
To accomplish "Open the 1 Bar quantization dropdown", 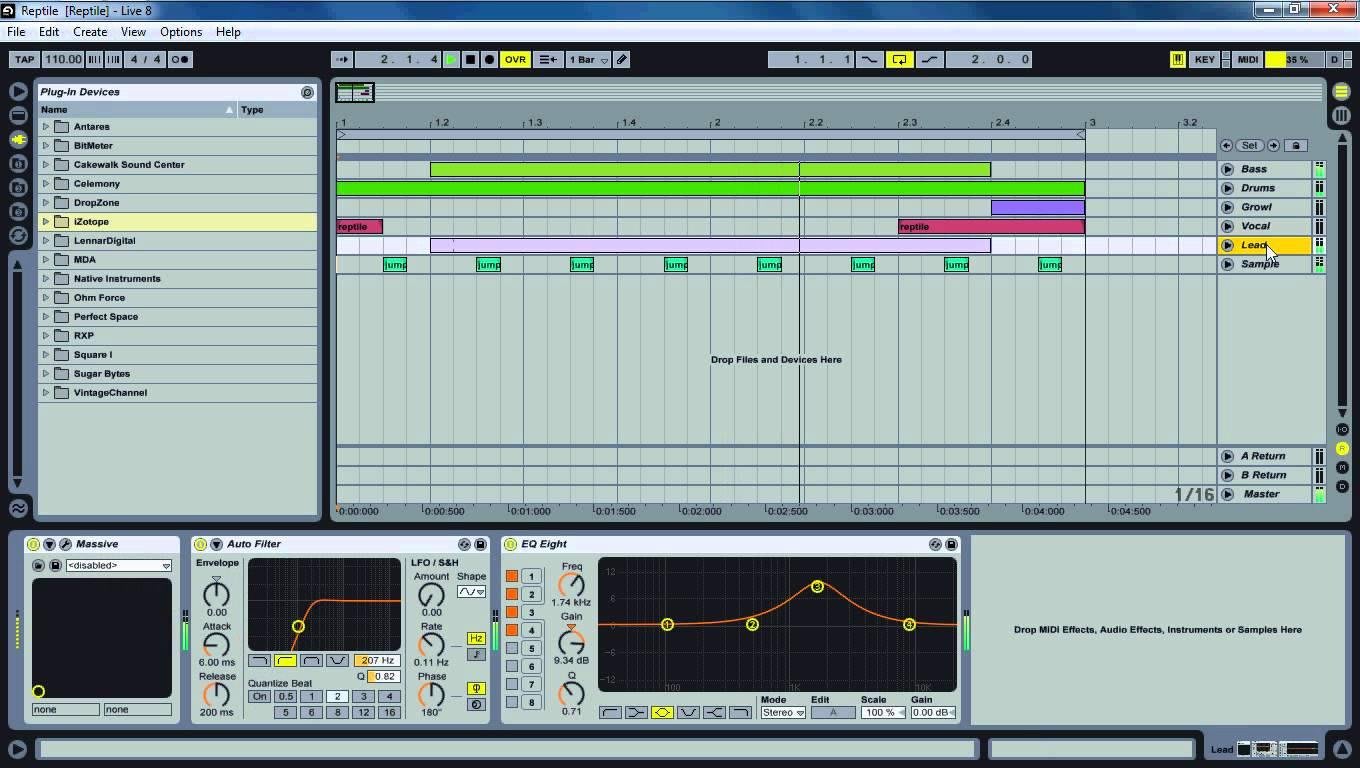I will pyautogui.click(x=587, y=60).
